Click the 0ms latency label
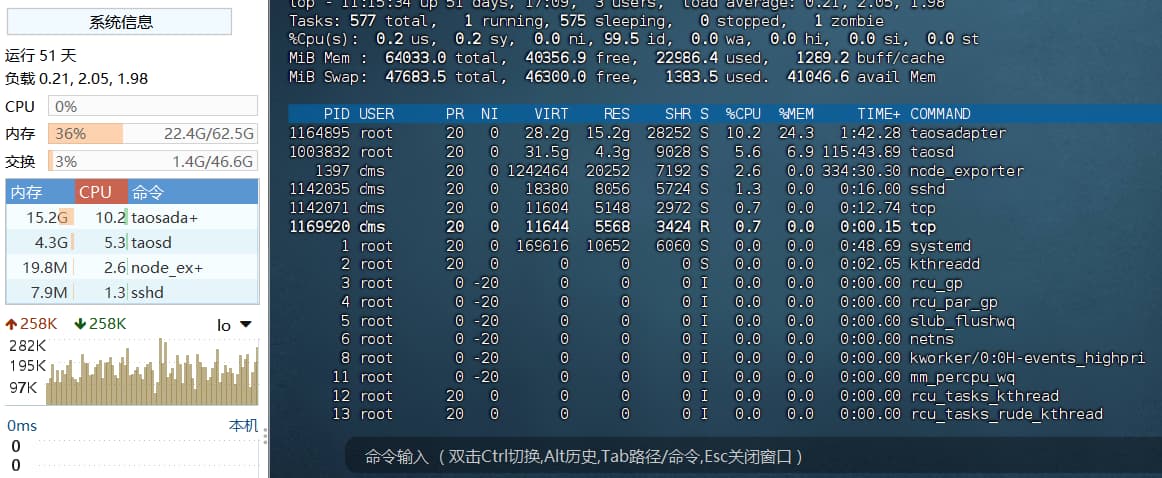 click(x=22, y=426)
